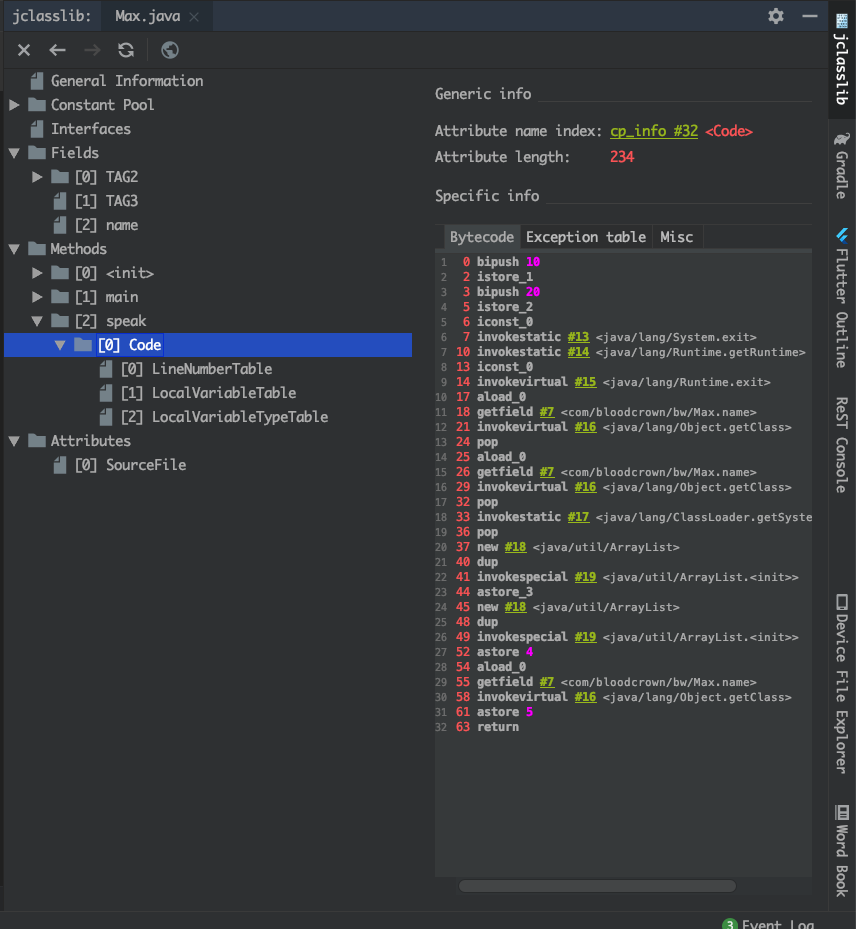Select the LocalVariableTable tree item
This screenshot has height=929, width=856.
point(223,393)
